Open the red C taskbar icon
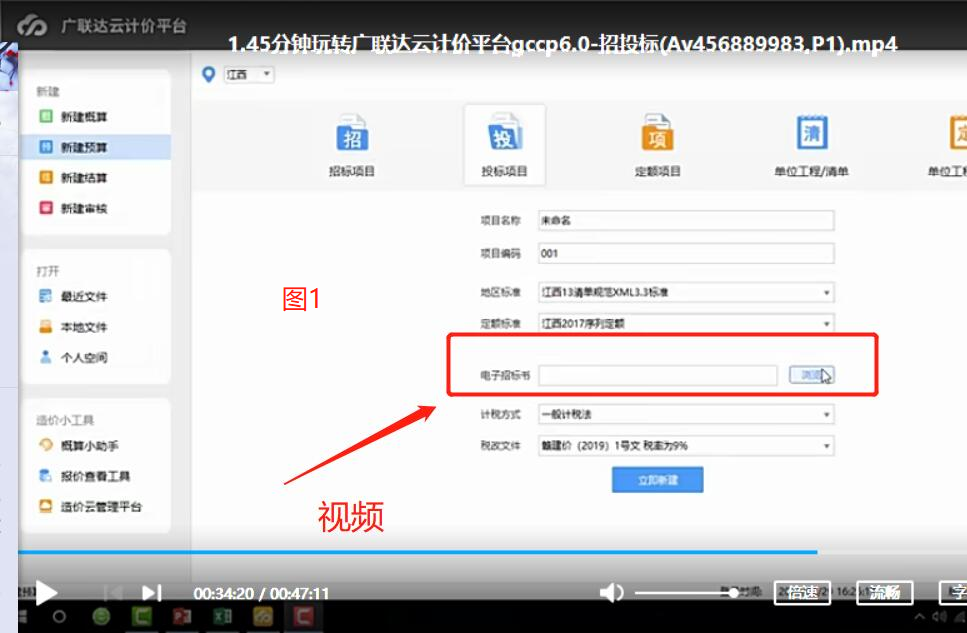The width and height of the screenshot is (967, 633). (303, 616)
